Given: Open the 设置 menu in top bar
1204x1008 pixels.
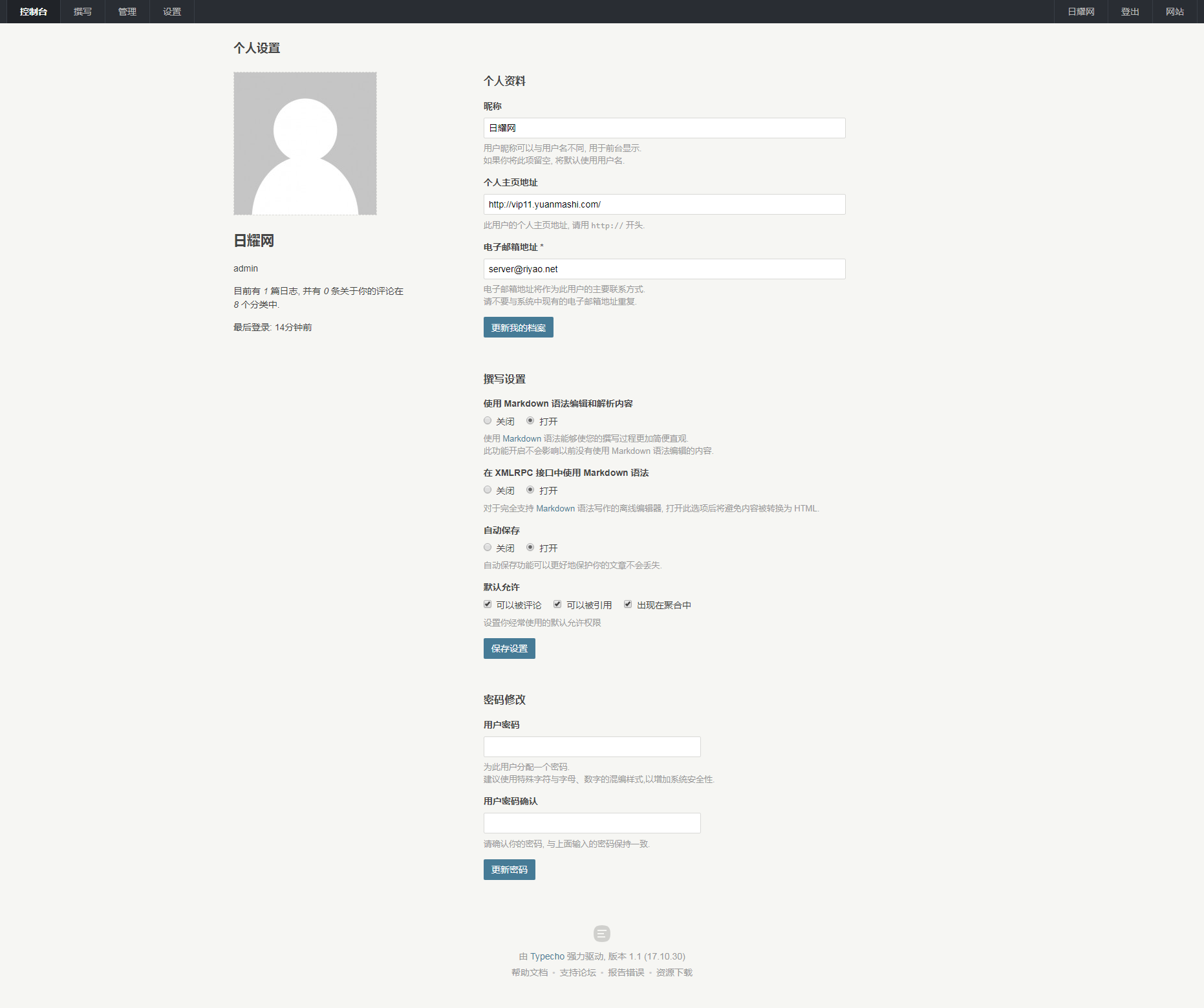Looking at the screenshot, I should (172, 12).
